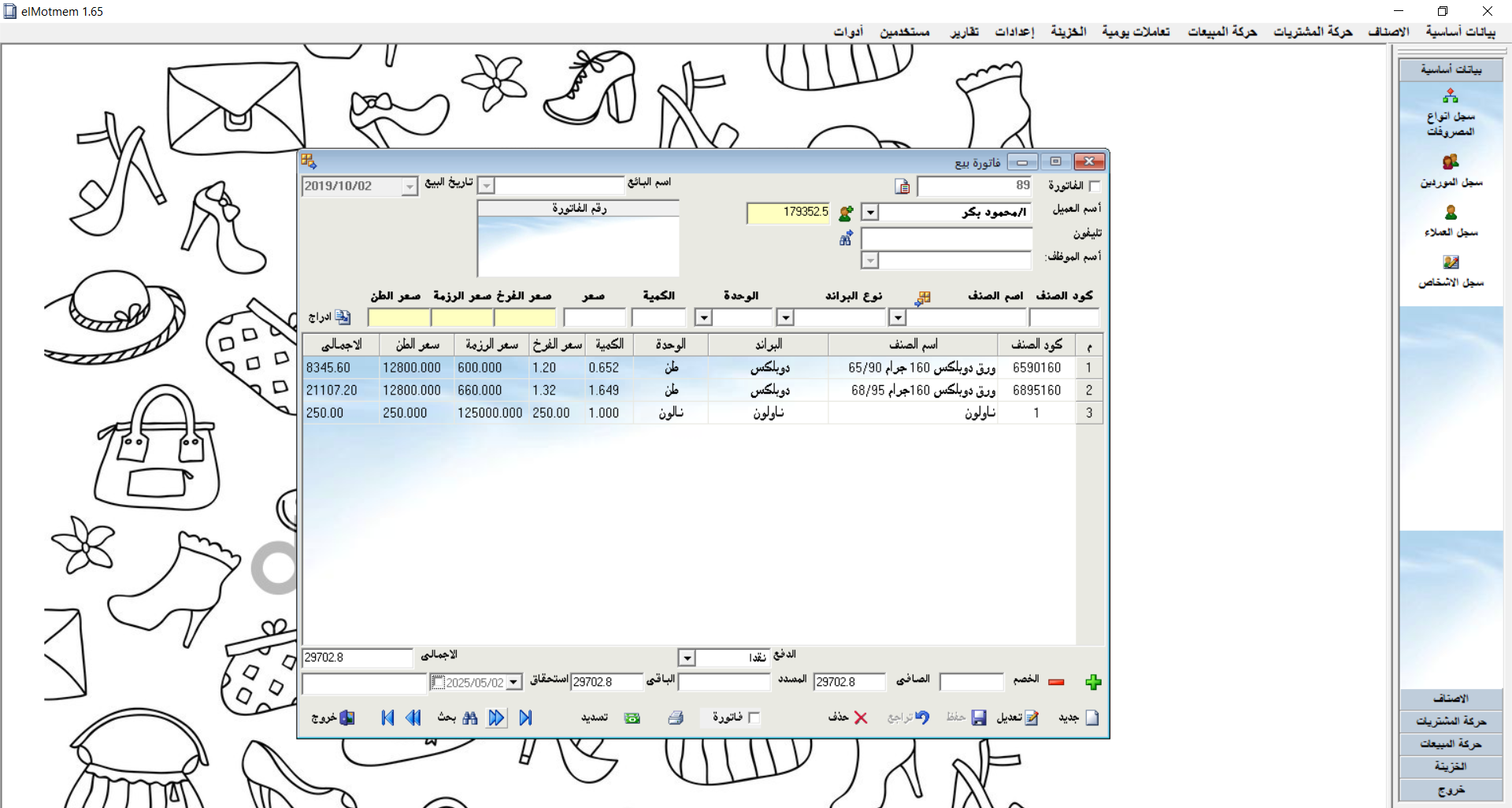Viewport: 1512px width, 808px height.
Task: Open the تقارير reports menu
Action: [966, 32]
